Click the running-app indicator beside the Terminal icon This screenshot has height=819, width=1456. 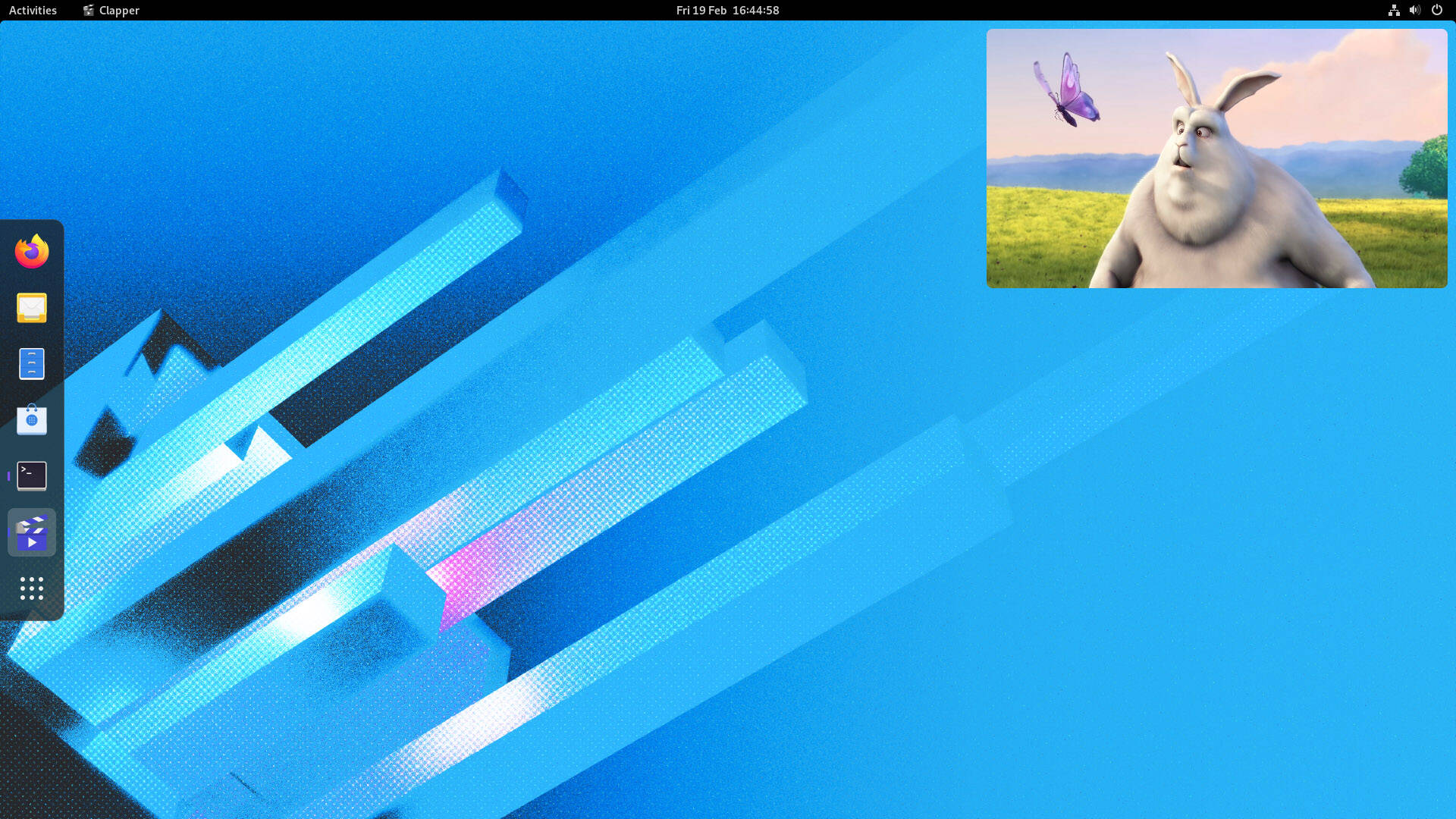click(8, 476)
